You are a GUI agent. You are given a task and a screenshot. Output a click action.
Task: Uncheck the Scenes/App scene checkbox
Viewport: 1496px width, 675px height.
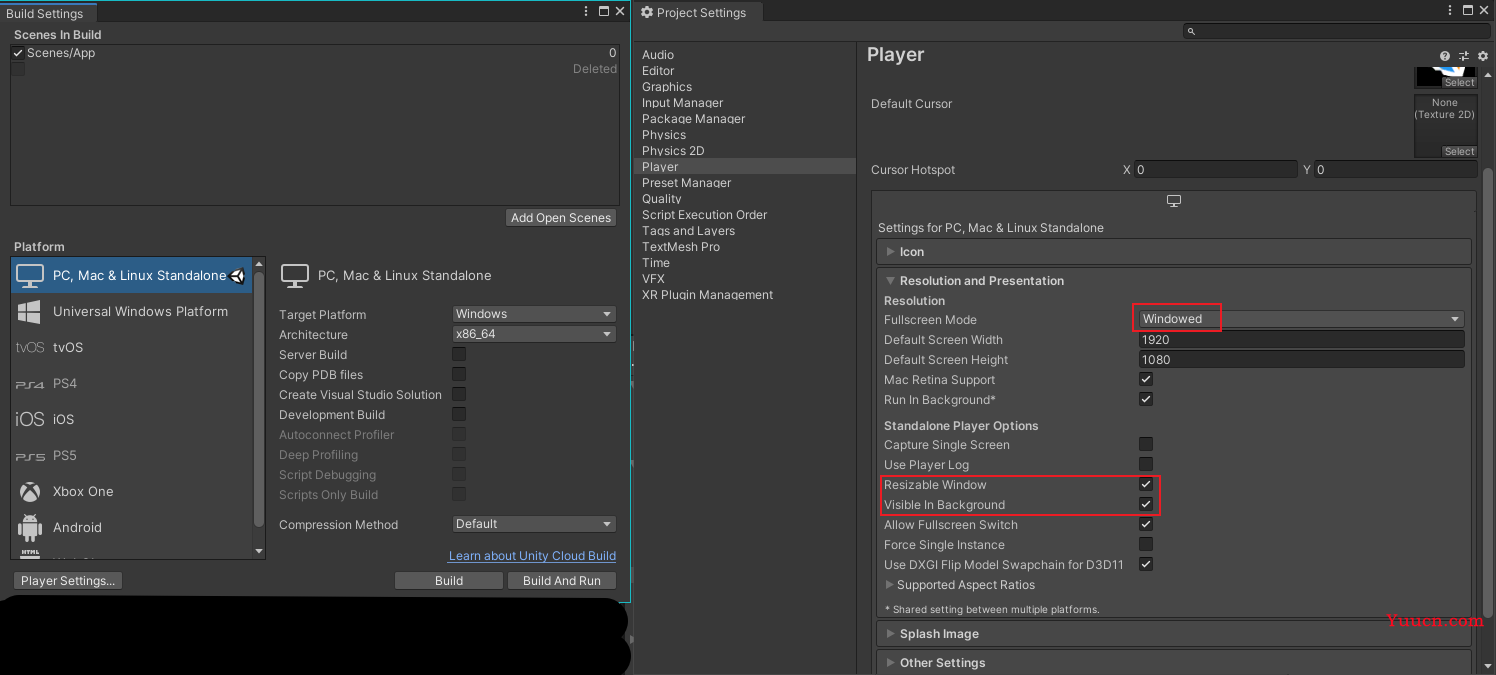[x=18, y=53]
